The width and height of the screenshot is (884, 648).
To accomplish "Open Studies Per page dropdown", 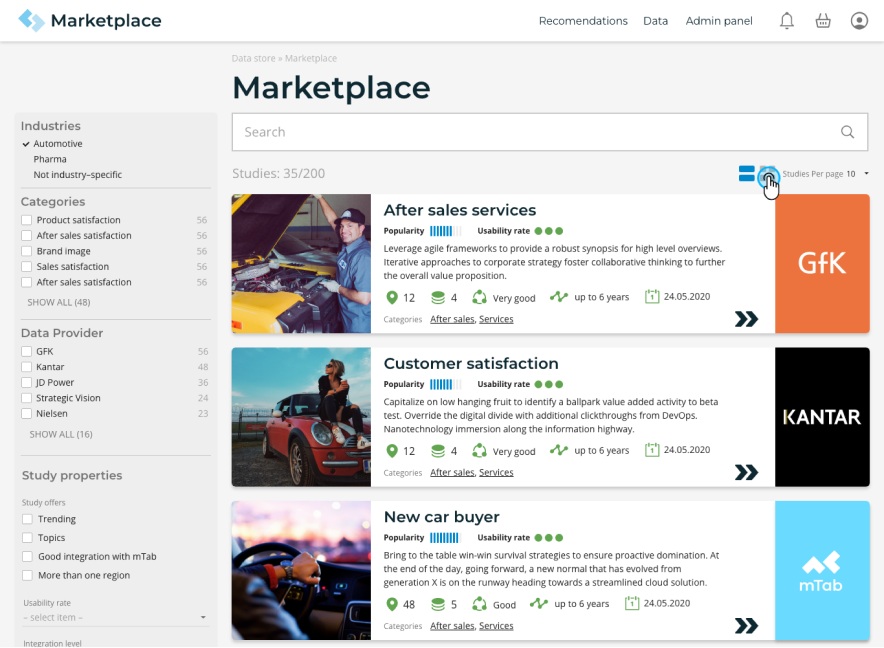I will tap(857, 174).
